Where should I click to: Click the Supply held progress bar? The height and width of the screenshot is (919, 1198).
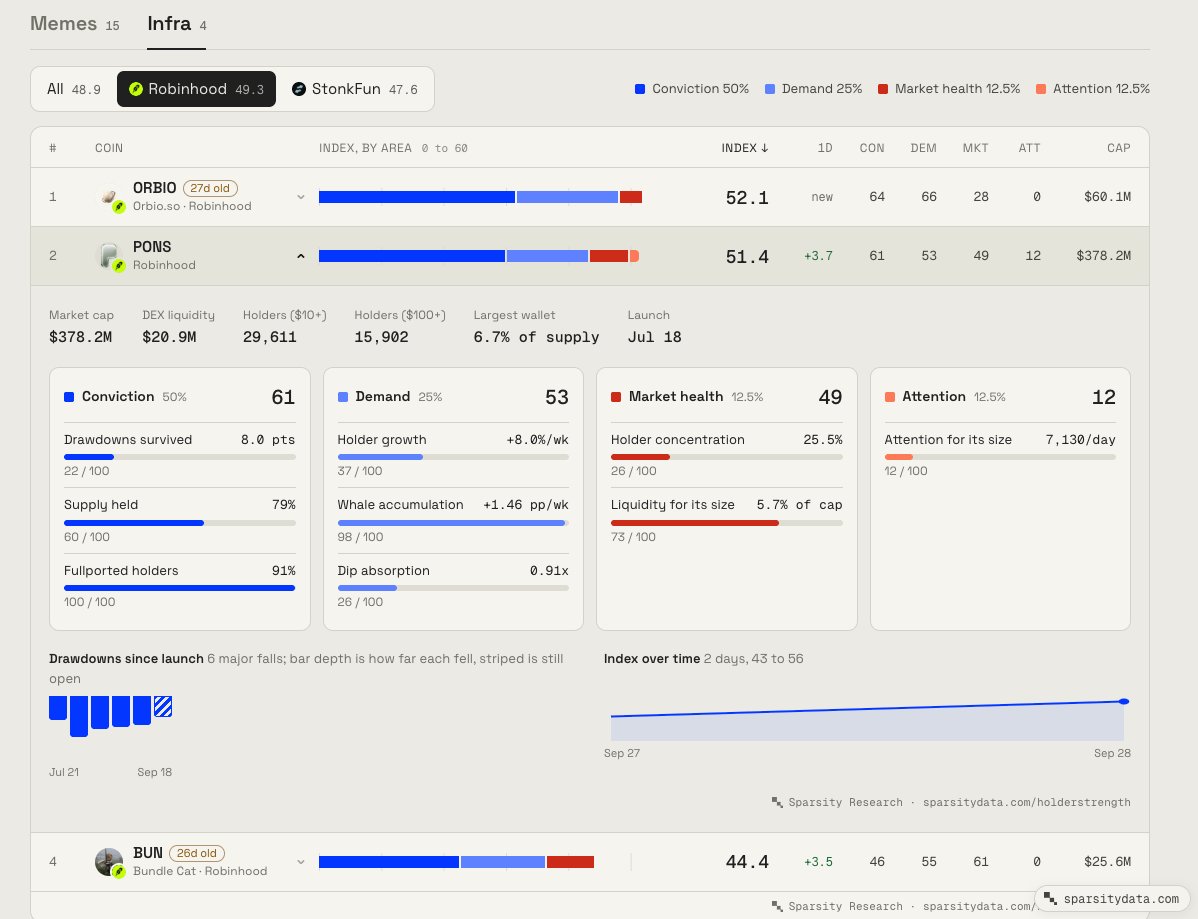click(x=180, y=523)
